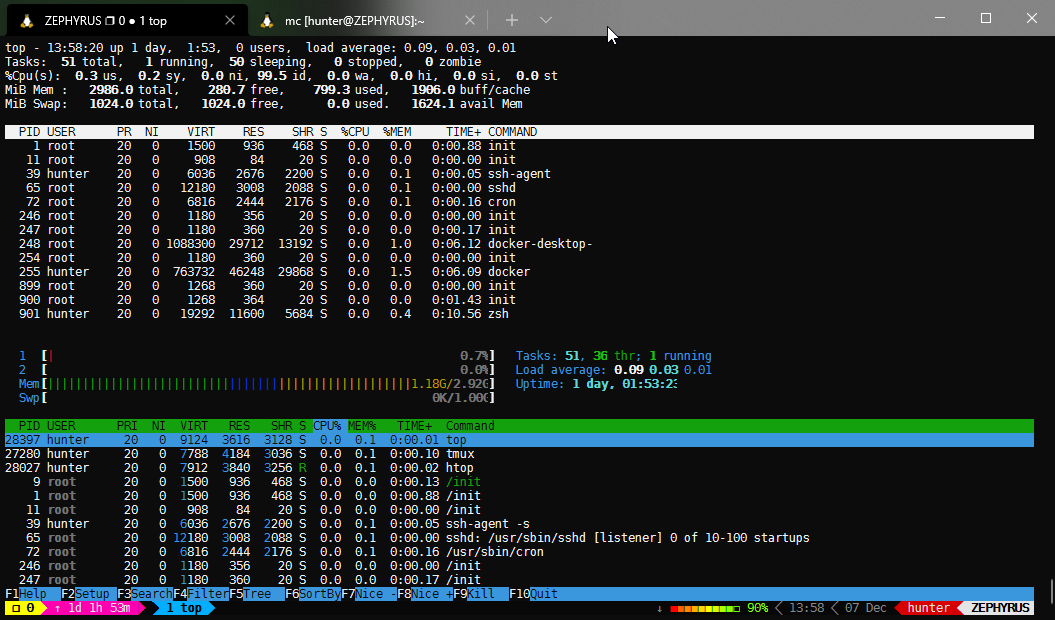
Task: Click the Tux icon on ZEPHYRUS tab
Action: point(27,21)
